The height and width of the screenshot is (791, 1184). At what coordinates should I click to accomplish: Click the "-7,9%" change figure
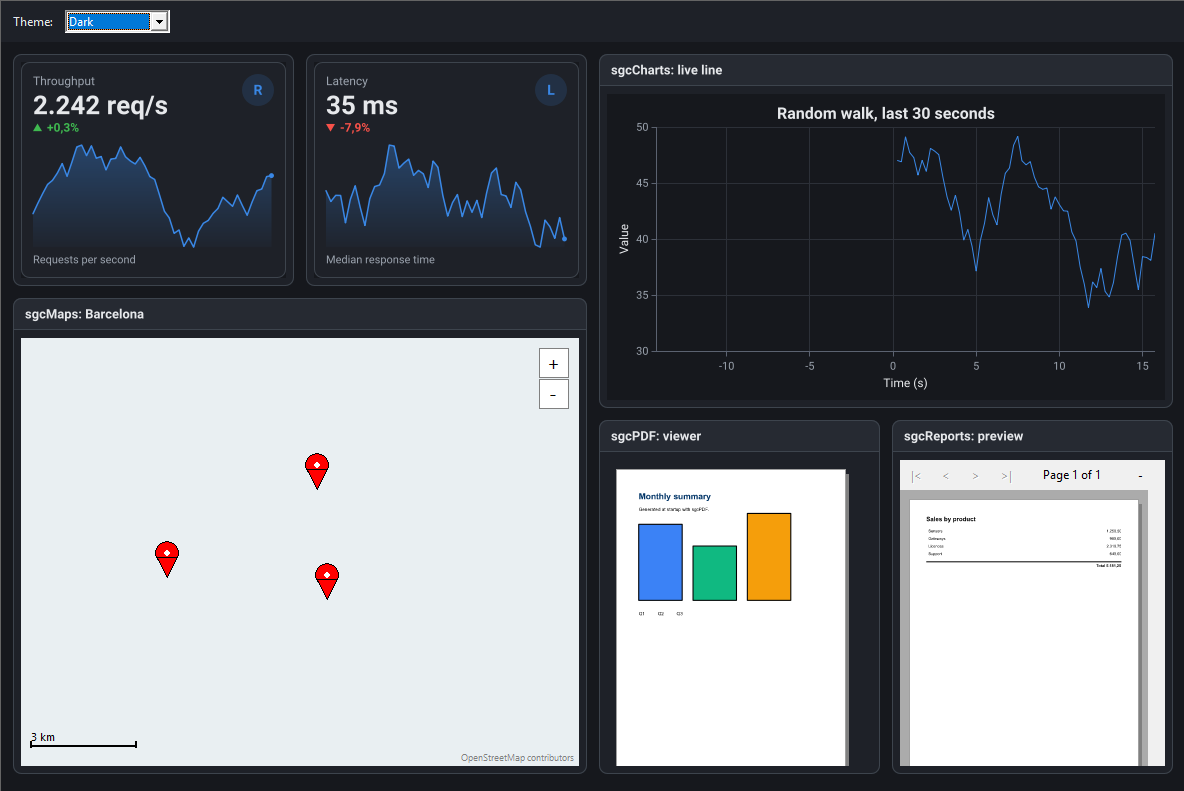[355, 128]
